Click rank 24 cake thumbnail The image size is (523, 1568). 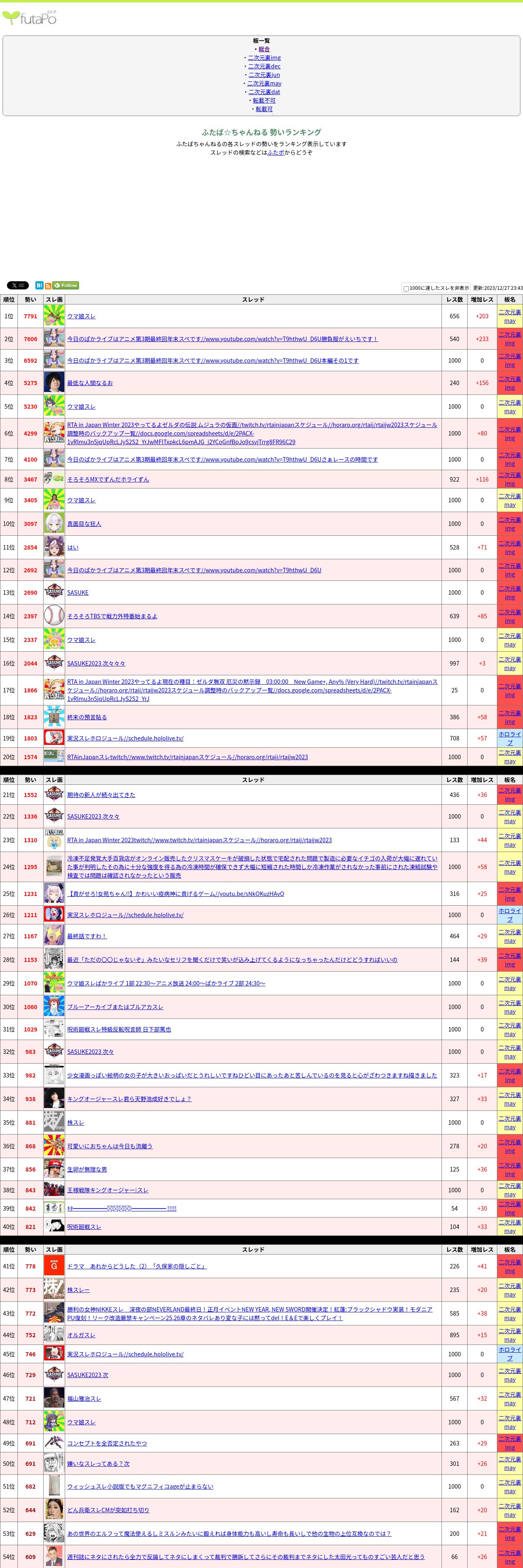click(54, 866)
